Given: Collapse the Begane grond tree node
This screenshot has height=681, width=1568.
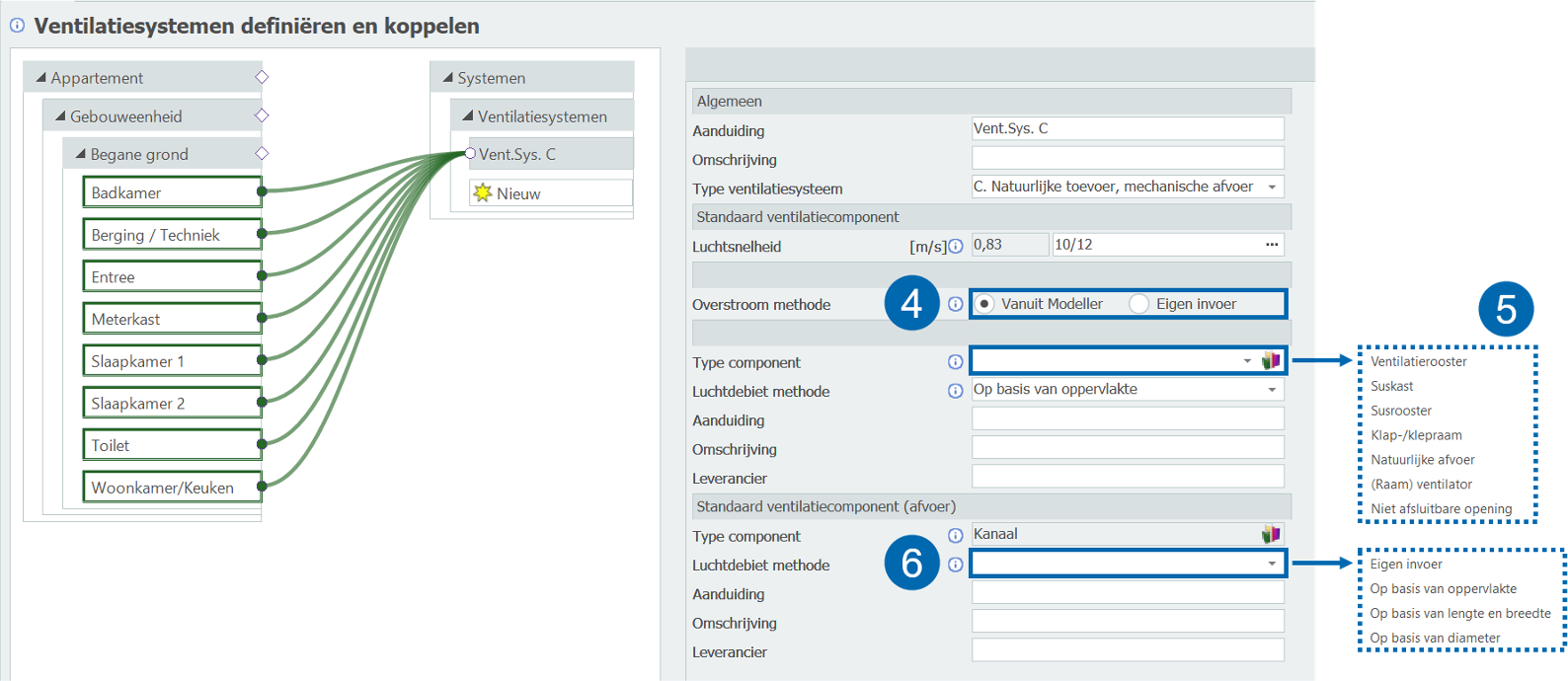Looking at the screenshot, I should point(81,154).
